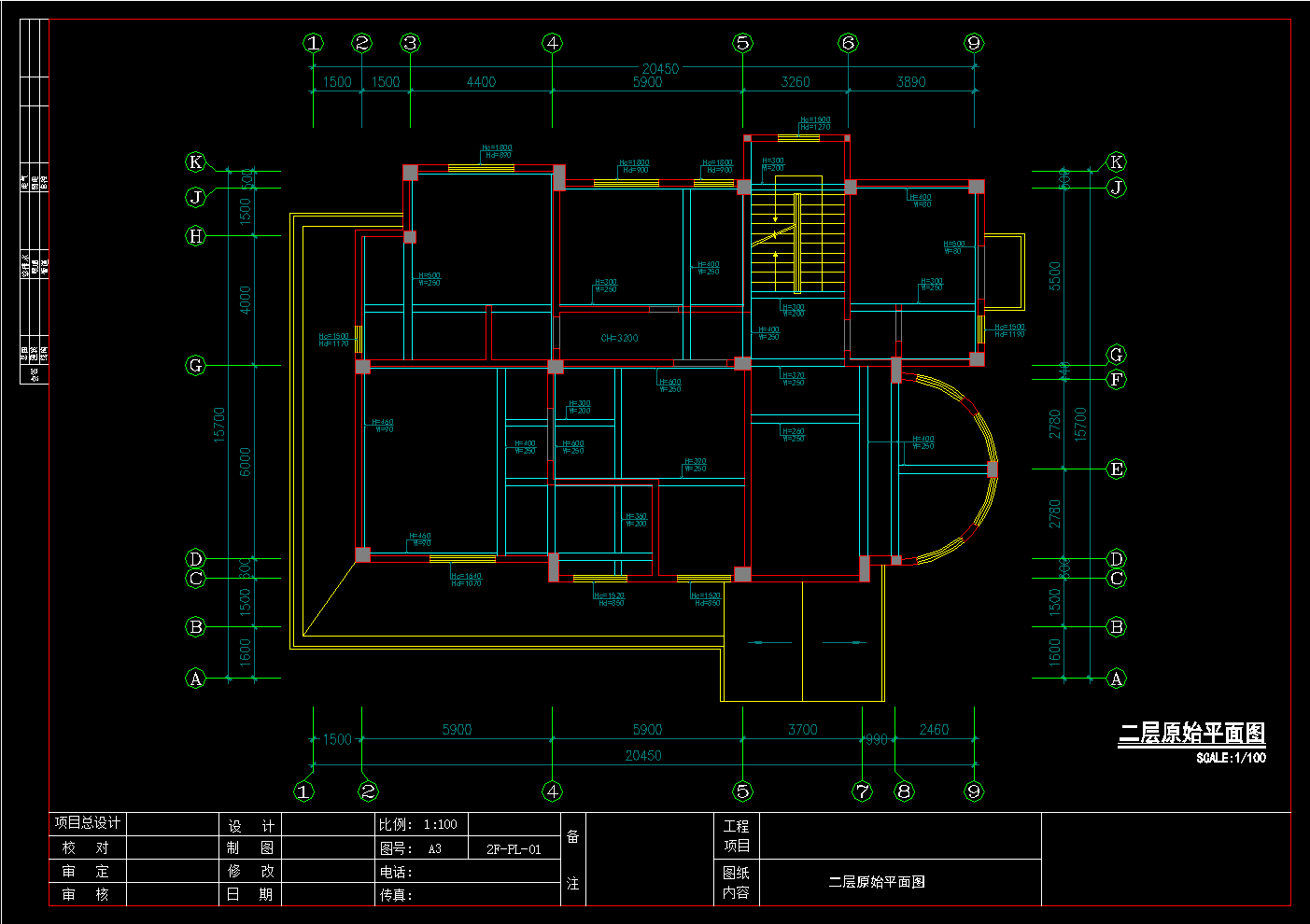Viewport: 1310px width, 924px height.
Task: Click the 3890 dimension text
Action: tap(910, 82)
